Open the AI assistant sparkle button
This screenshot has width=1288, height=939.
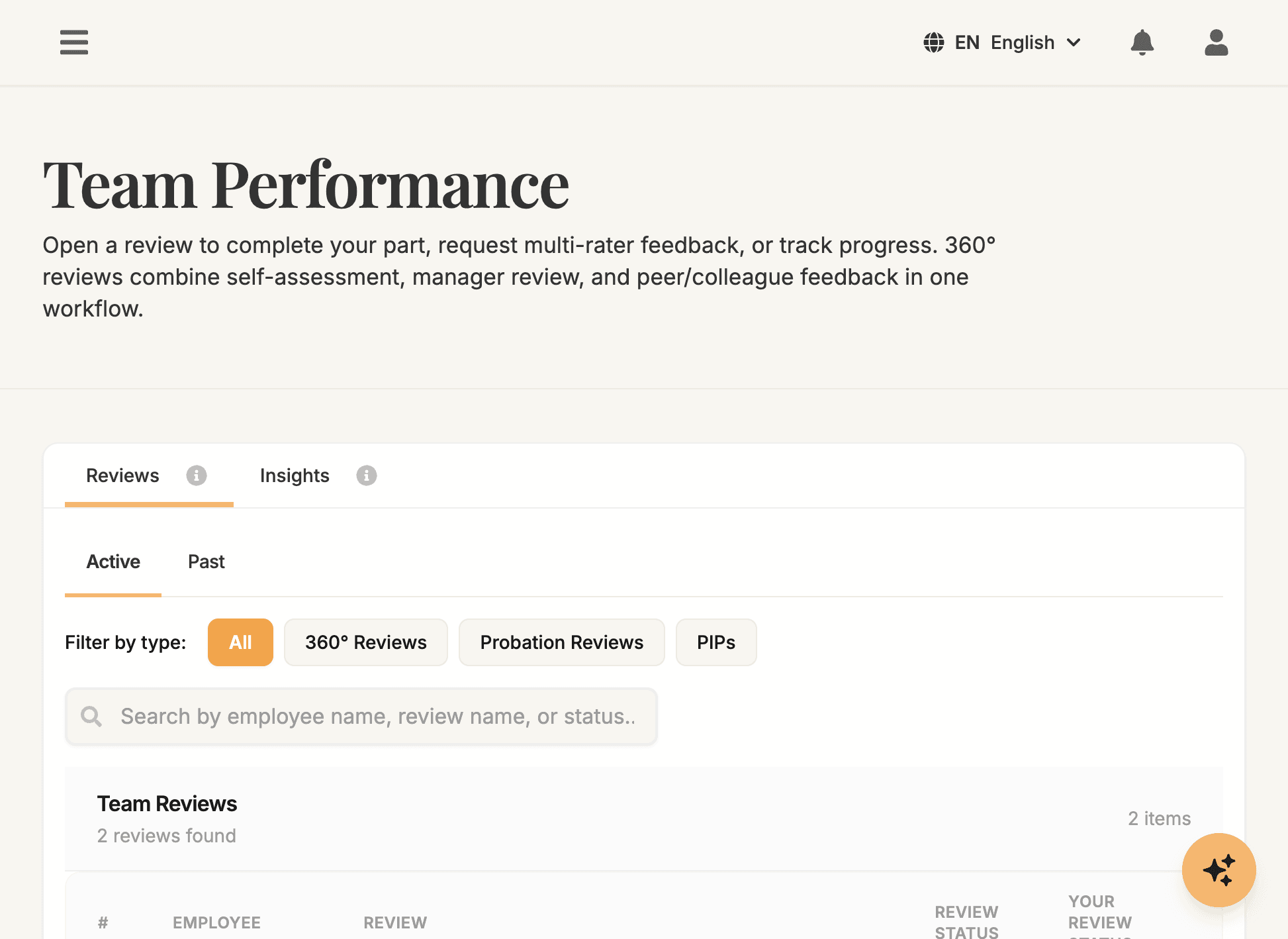1219,870
